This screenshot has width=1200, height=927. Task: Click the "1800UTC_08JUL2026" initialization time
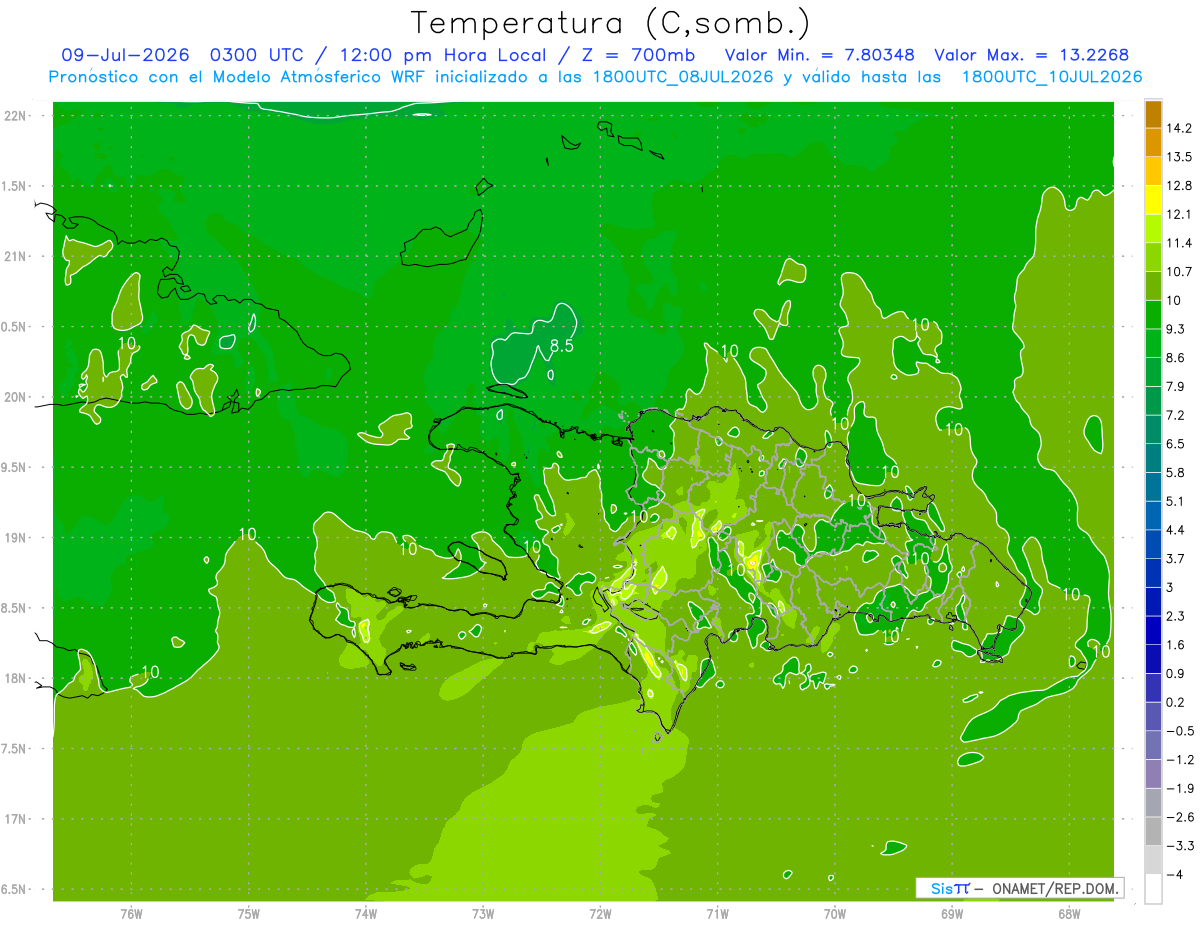tap(678, 76)
